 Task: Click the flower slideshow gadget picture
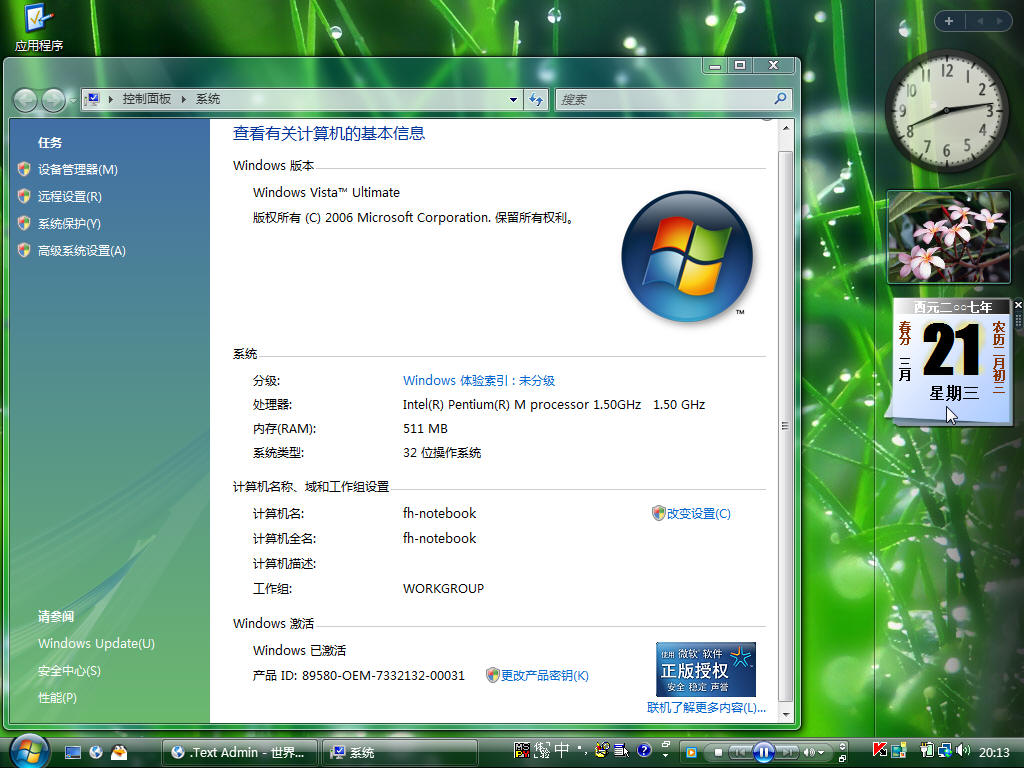(x=948, y=237)
